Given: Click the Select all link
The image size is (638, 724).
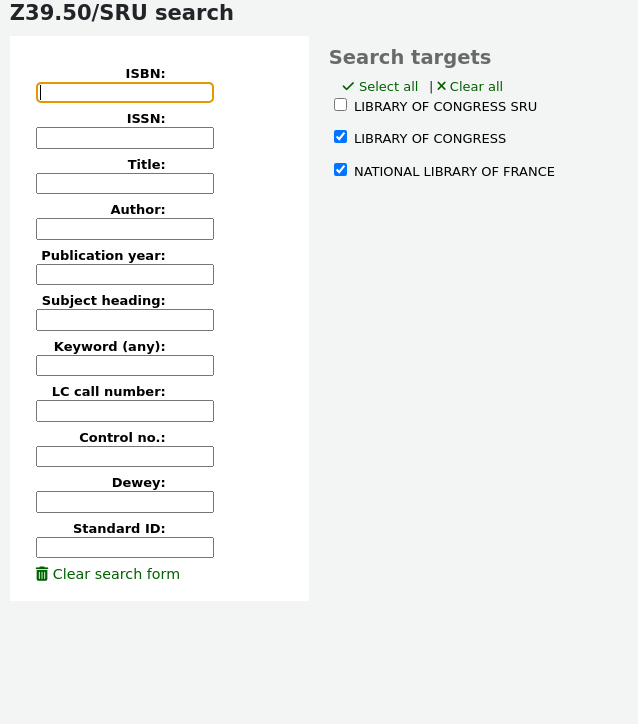Looking at the screenshot, I should coord(388,87).
